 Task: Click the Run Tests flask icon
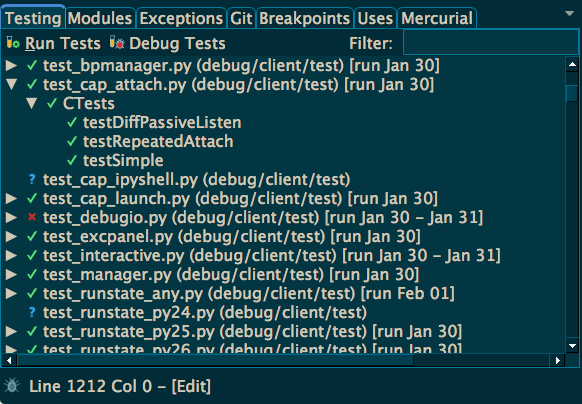click(13, 43)
